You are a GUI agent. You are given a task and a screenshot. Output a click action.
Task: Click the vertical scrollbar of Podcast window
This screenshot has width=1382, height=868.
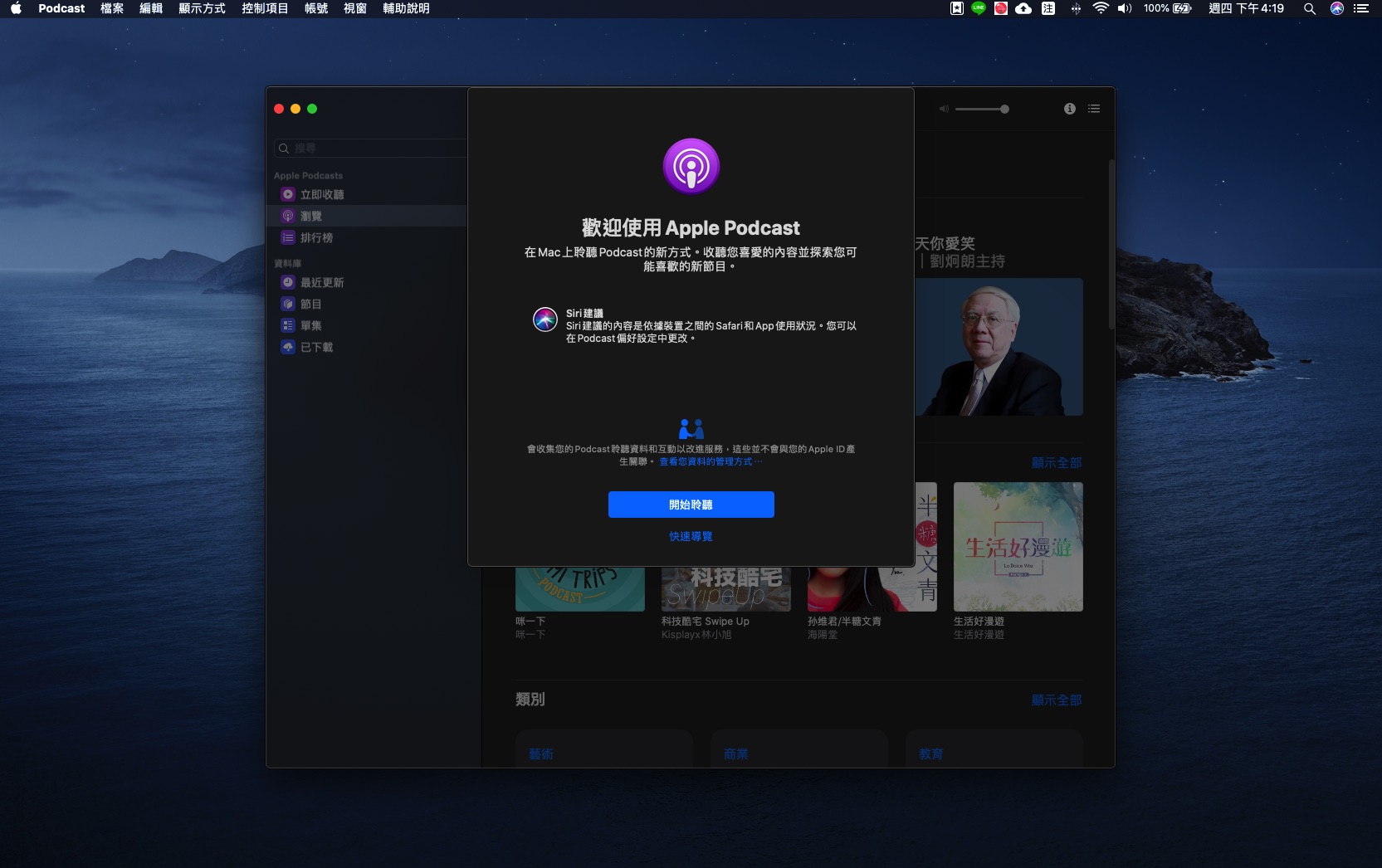[1111, 244]
